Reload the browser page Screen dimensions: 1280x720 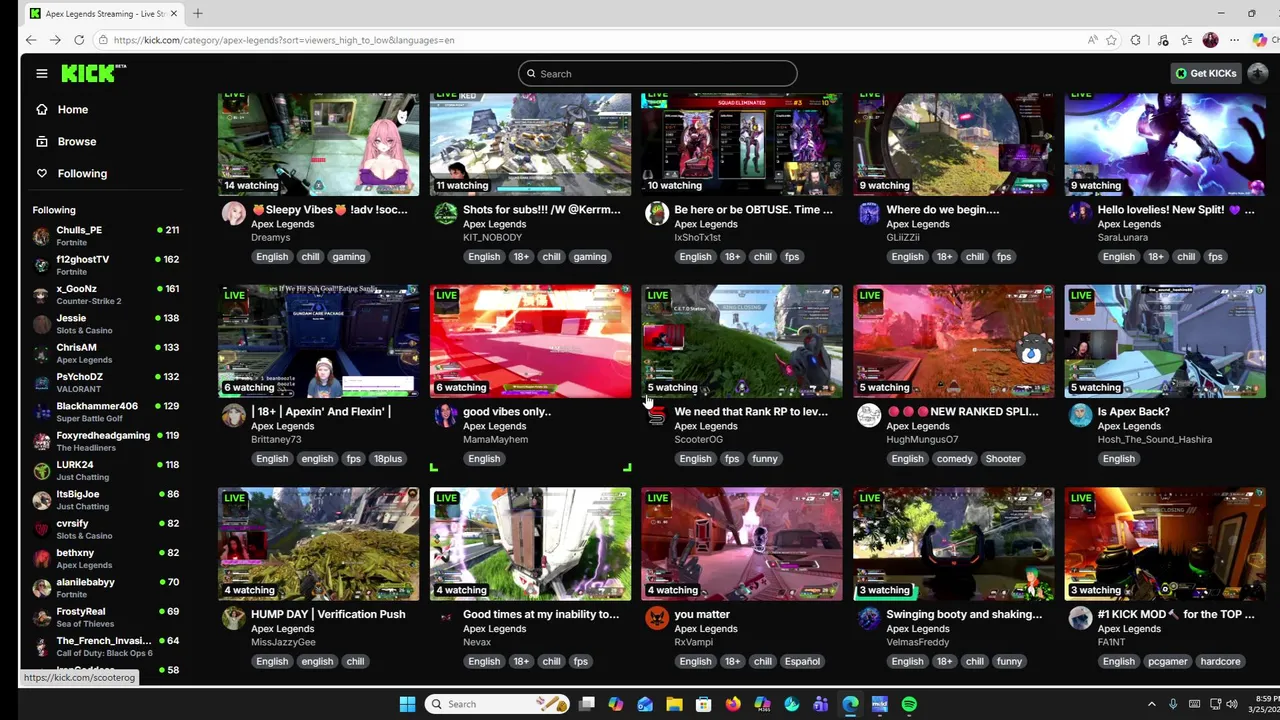point(79,40)
